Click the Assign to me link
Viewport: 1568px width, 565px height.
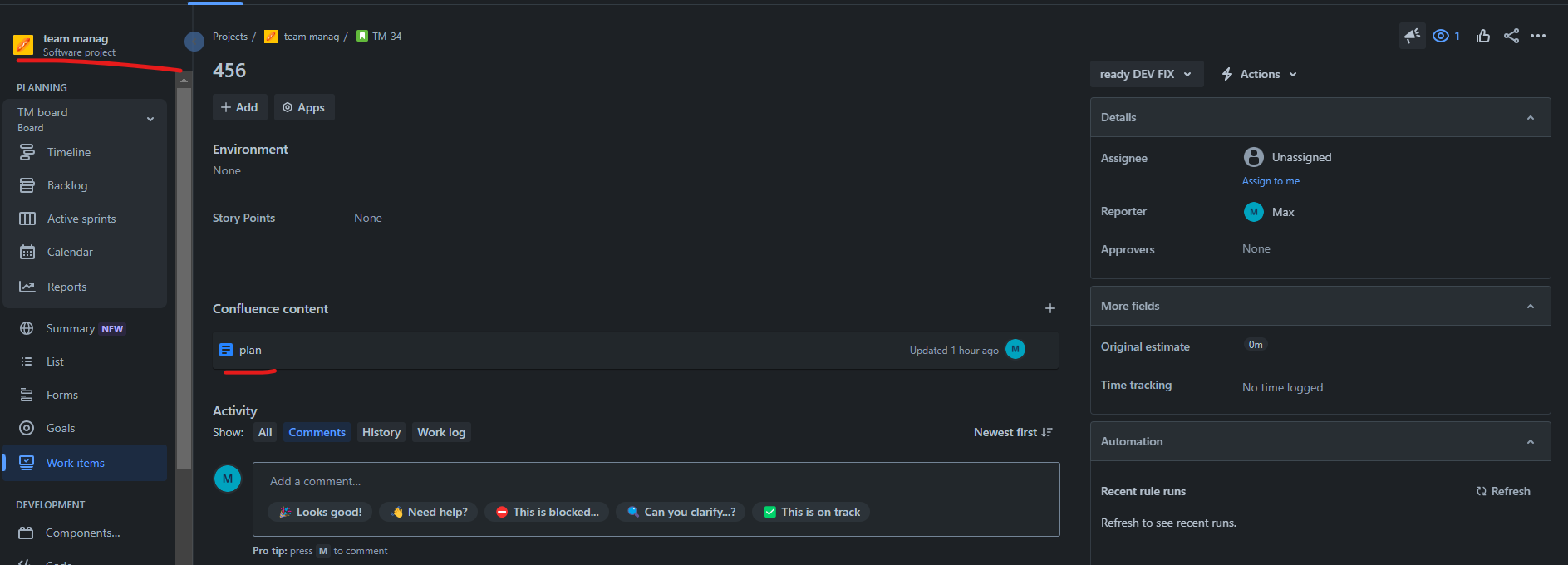pos(1271,181)
